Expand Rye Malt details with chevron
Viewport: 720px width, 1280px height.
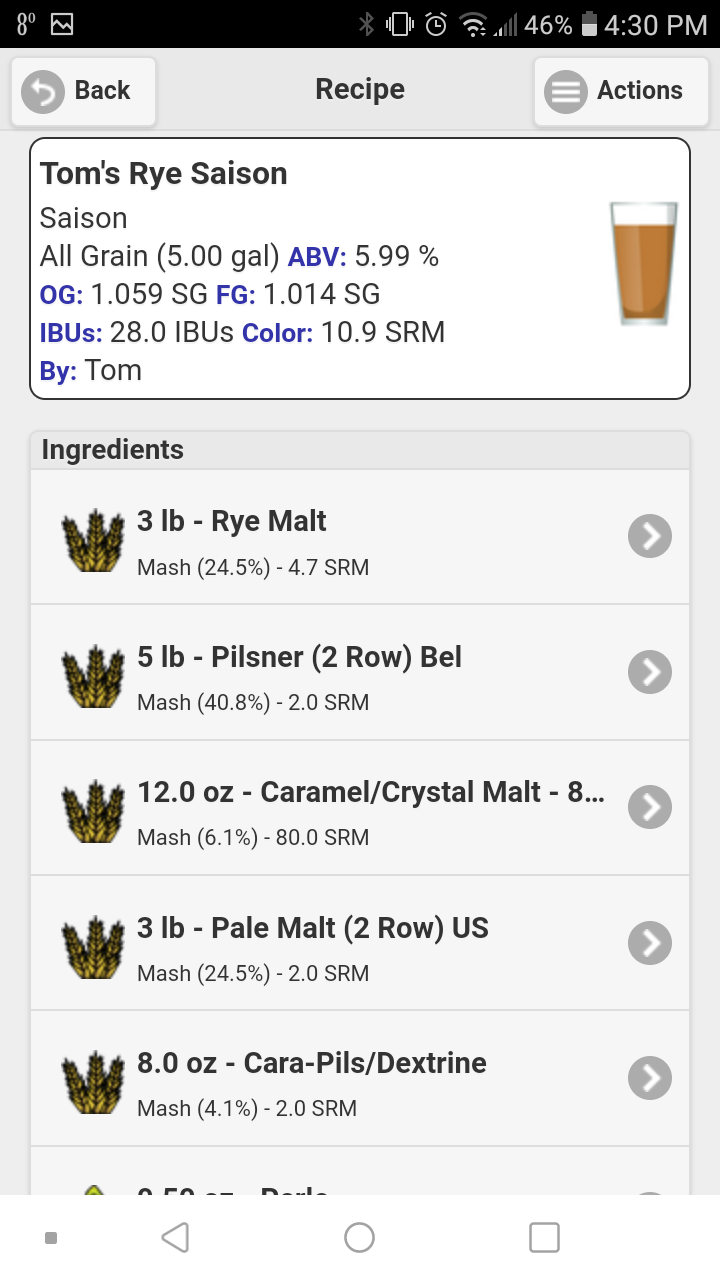650,537
